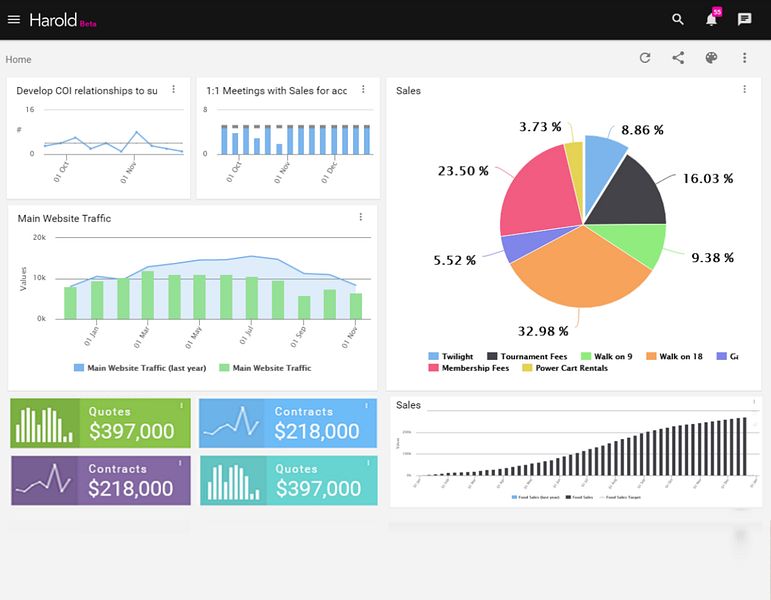Click the green Quotes $397,000 value
Screen dimensions: 771x600
132,431
